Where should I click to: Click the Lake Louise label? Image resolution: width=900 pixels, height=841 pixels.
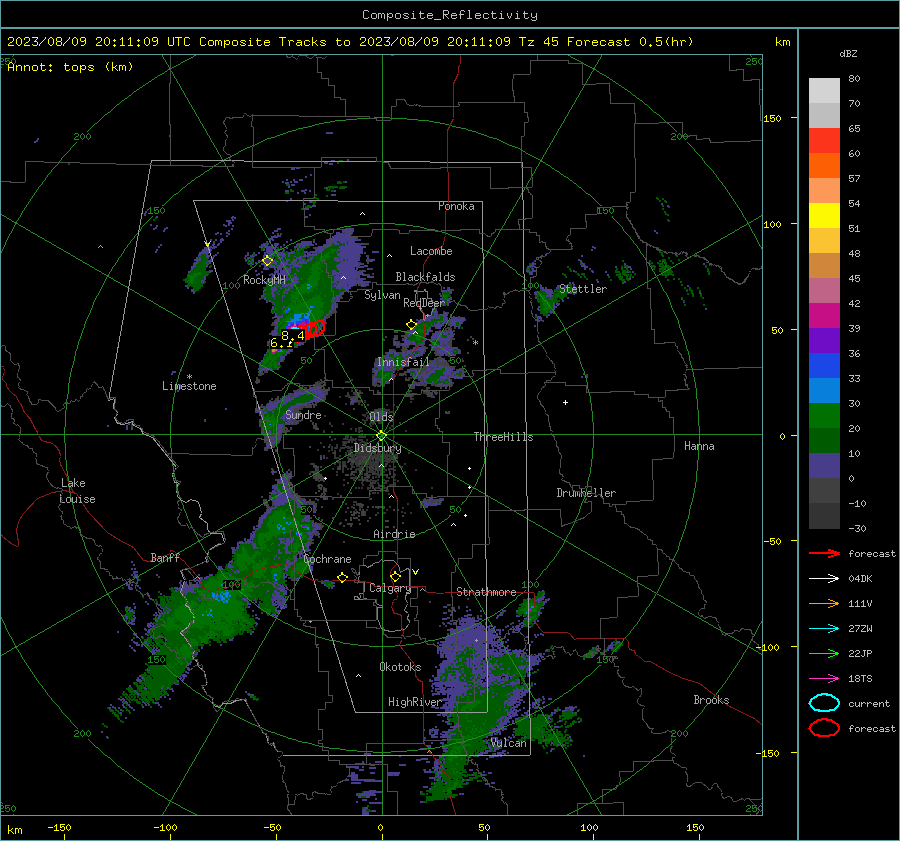pos(77,491)
